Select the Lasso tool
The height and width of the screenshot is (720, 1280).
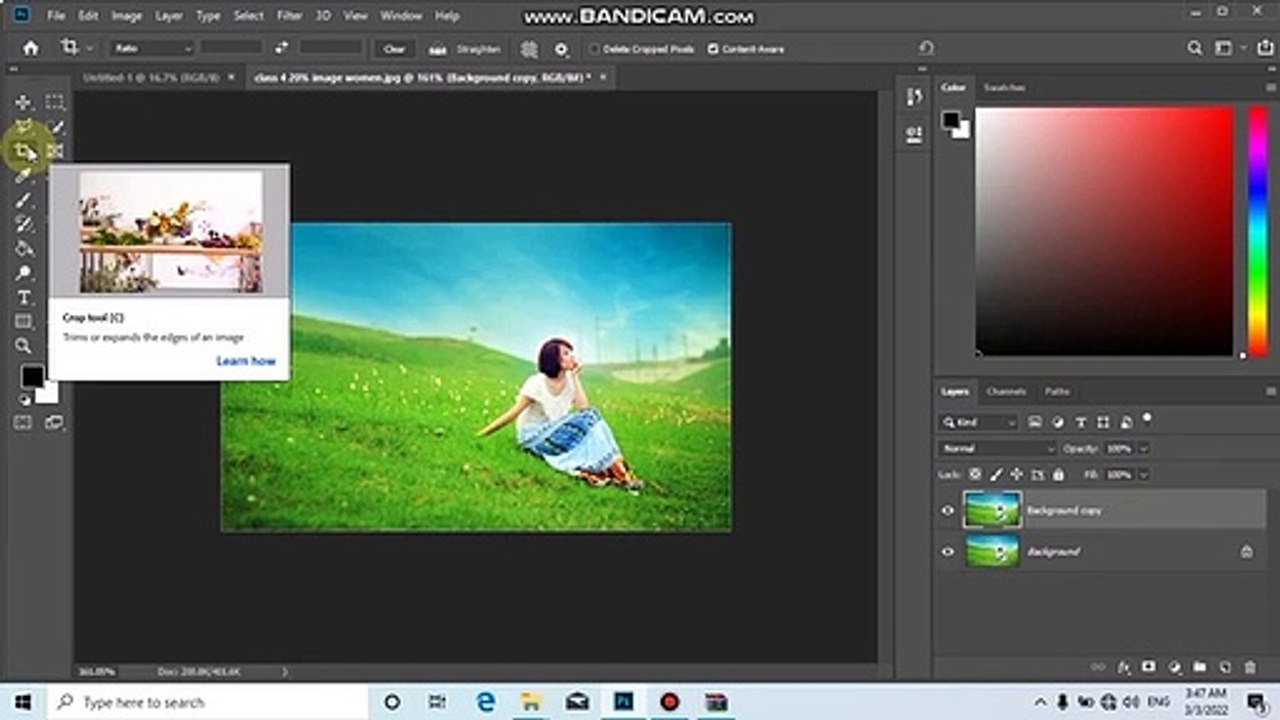(x=22, y=127)
